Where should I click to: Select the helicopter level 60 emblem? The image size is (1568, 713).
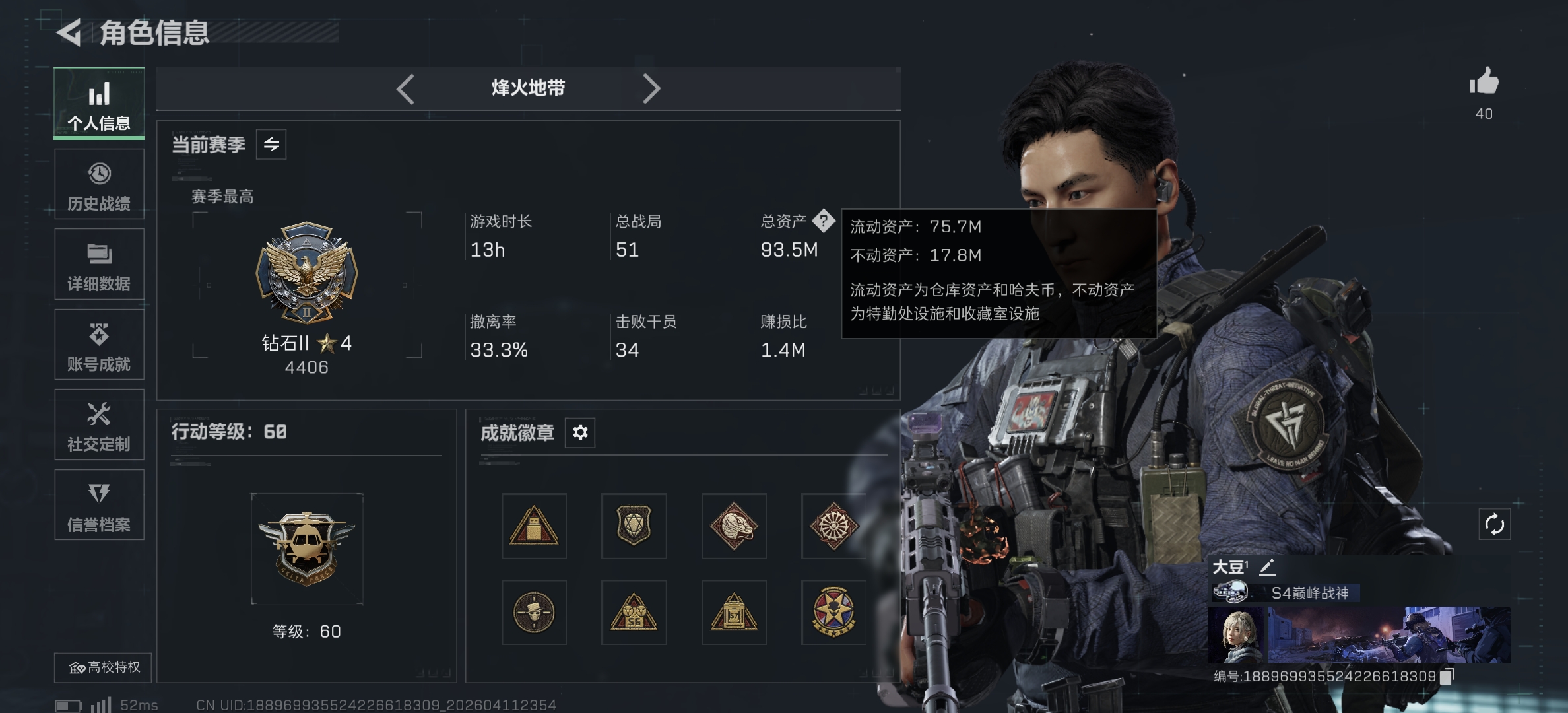307,549
